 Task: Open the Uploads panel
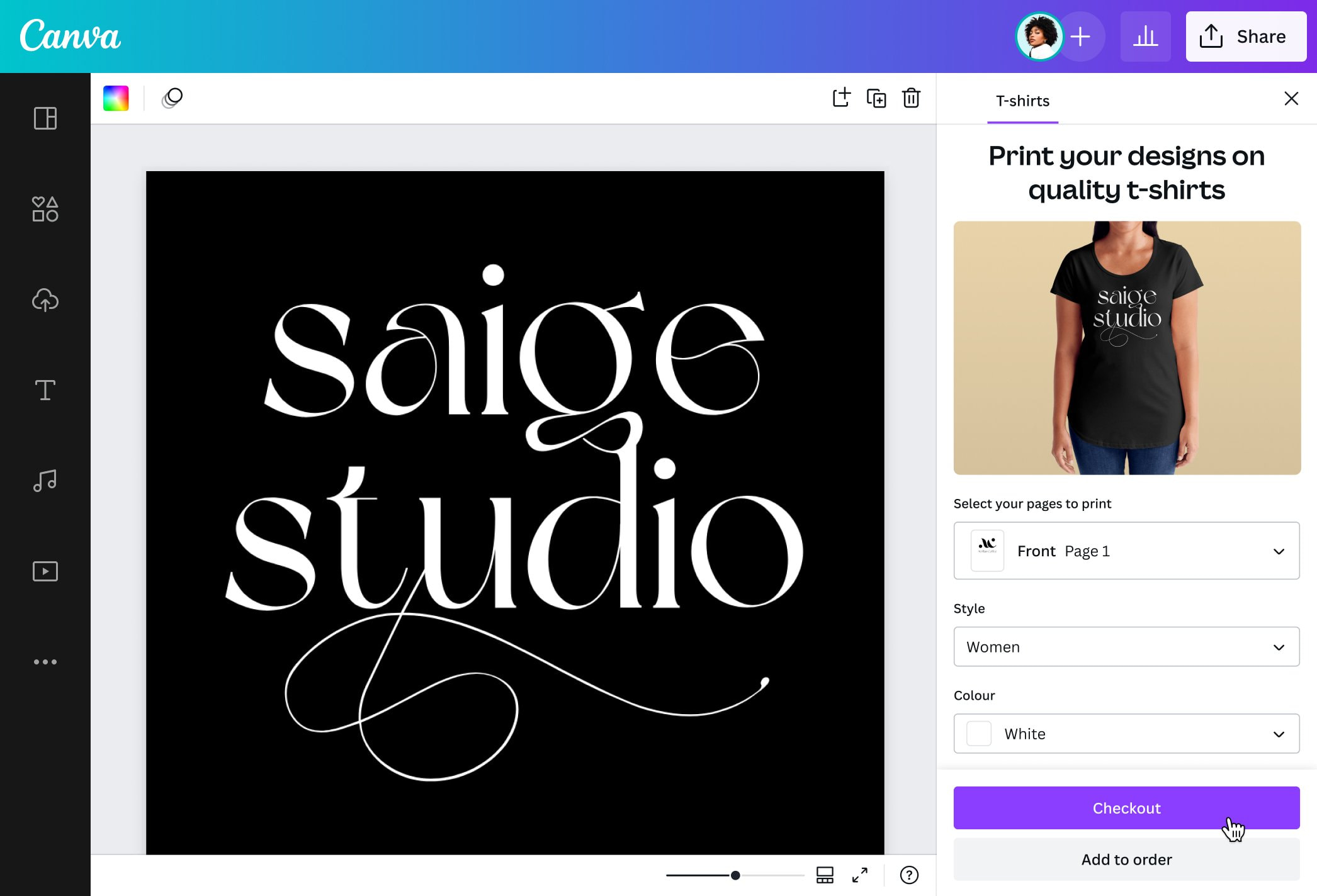[x=45, y=300]
